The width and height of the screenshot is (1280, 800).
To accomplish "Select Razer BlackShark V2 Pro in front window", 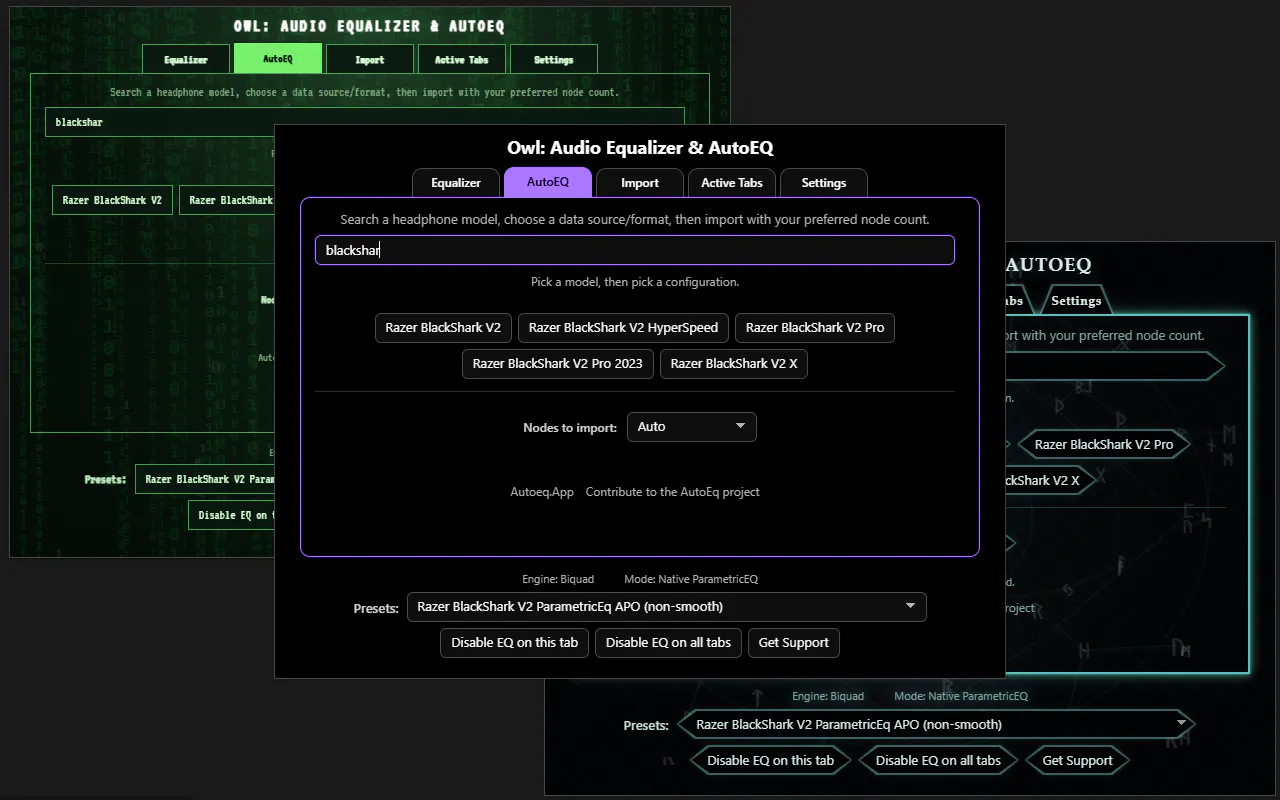I will pos(815,328).
